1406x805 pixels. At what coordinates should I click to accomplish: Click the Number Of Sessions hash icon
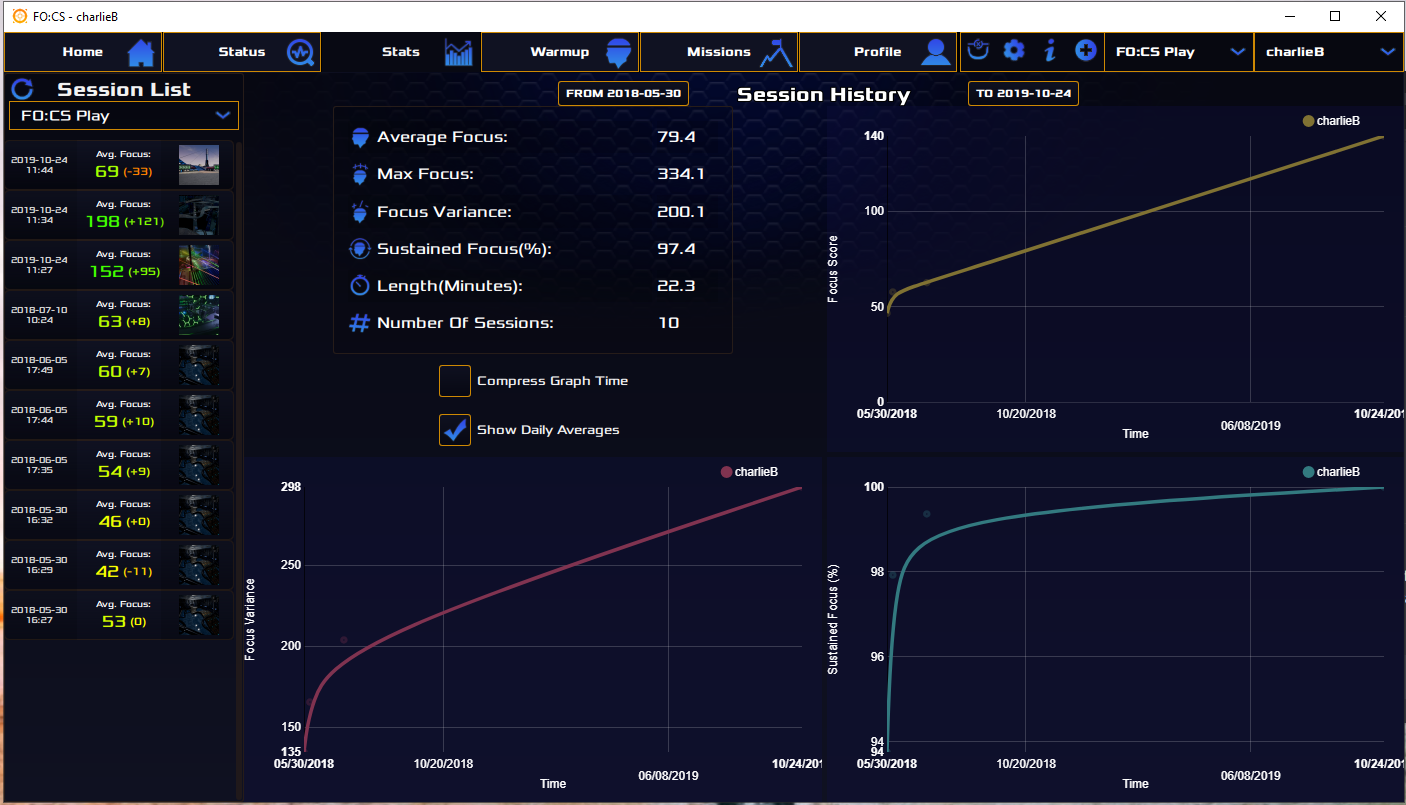pos(360,323)
